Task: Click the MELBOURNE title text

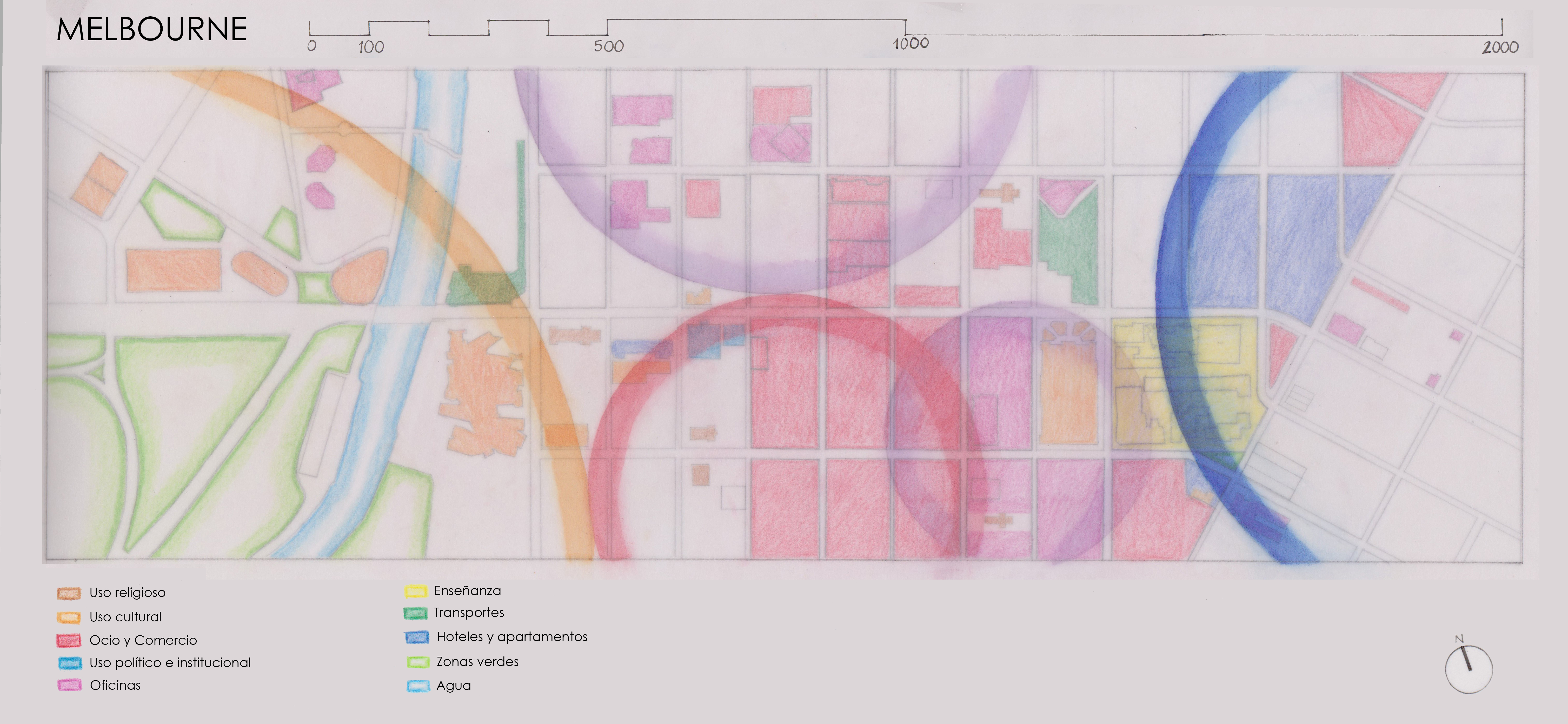Action: pyautogui.click(x=151, y=29)
